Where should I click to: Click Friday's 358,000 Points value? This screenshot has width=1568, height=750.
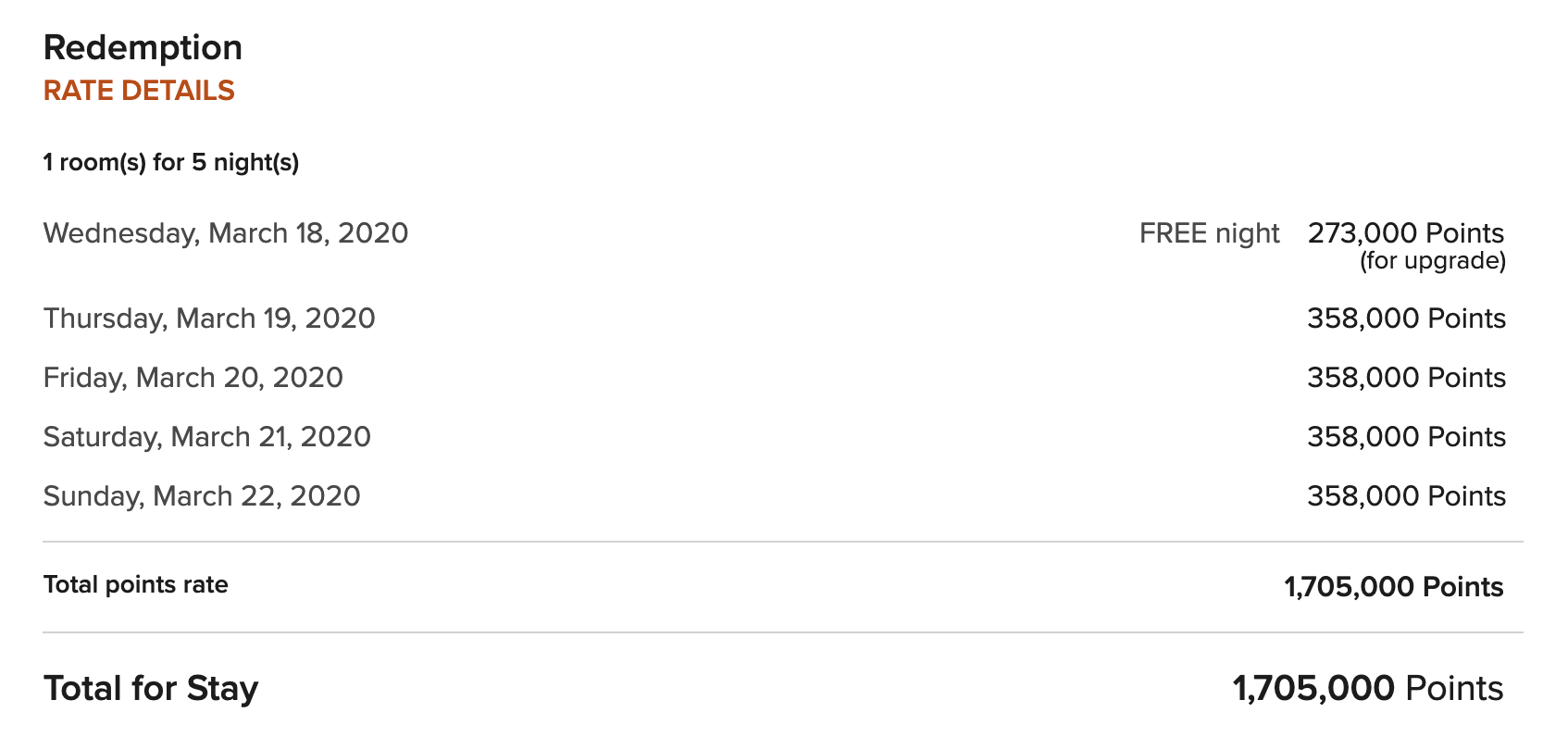click(1406, 378)
